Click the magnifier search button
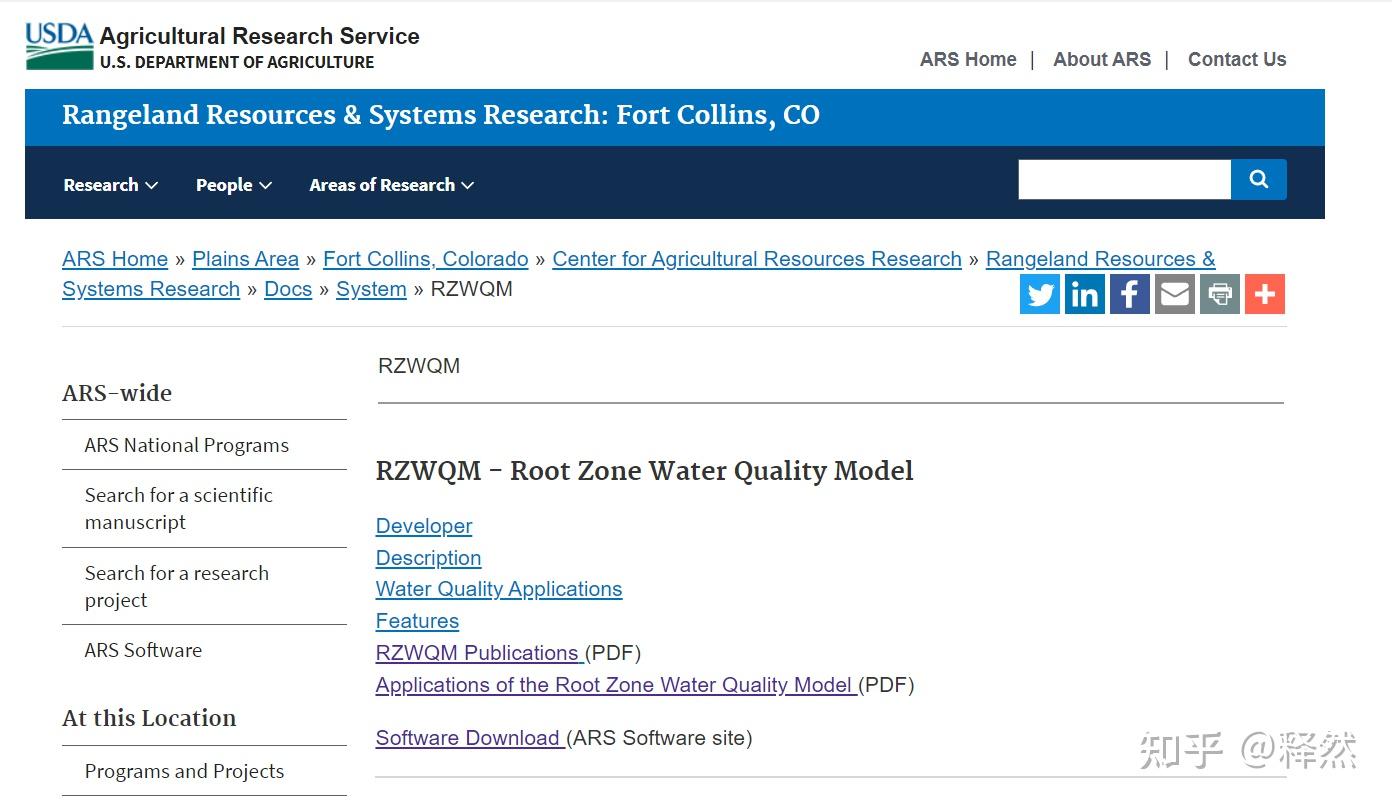 [x=1259, y=180]
